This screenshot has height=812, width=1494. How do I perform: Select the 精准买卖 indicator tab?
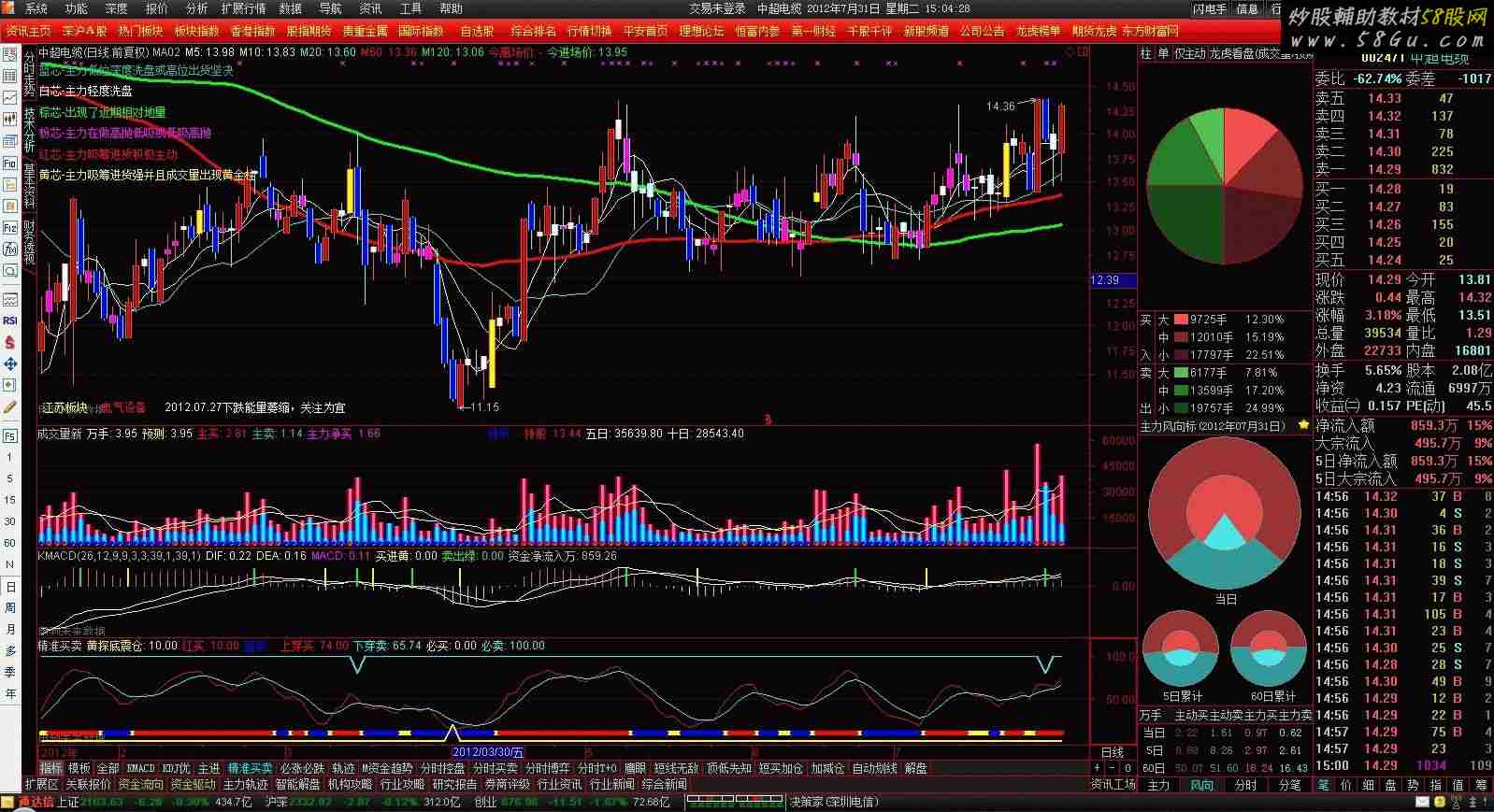[x=251, y=768]
